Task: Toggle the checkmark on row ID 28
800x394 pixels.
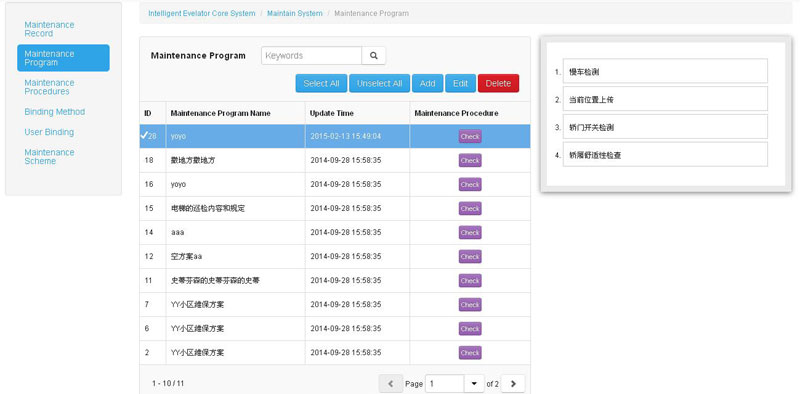Action: pyautogui.click(x=144, y=135)
